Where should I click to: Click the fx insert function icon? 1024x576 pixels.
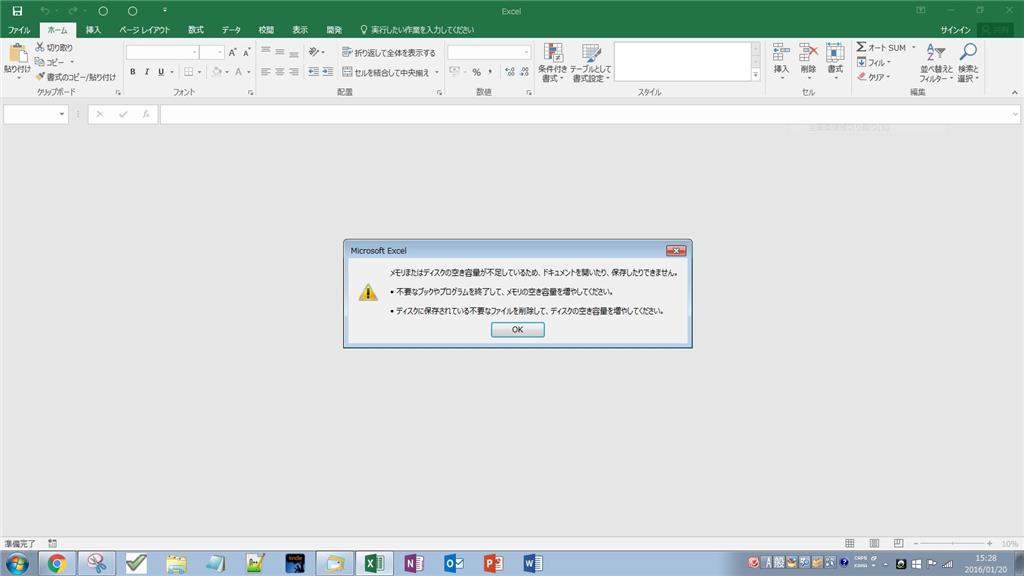pos(146,114)
